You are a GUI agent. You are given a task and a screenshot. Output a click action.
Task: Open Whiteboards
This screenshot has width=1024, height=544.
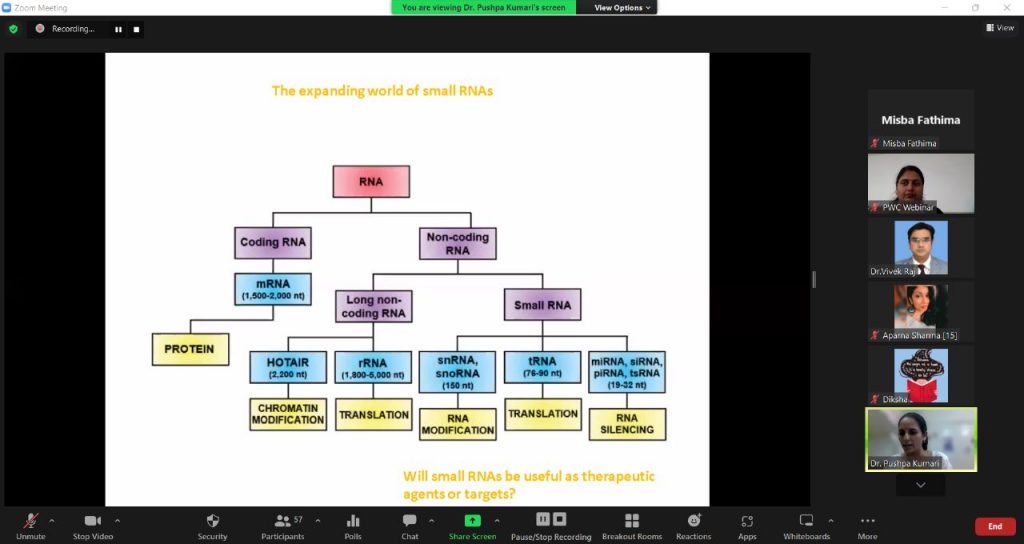[x=806, y=522]
